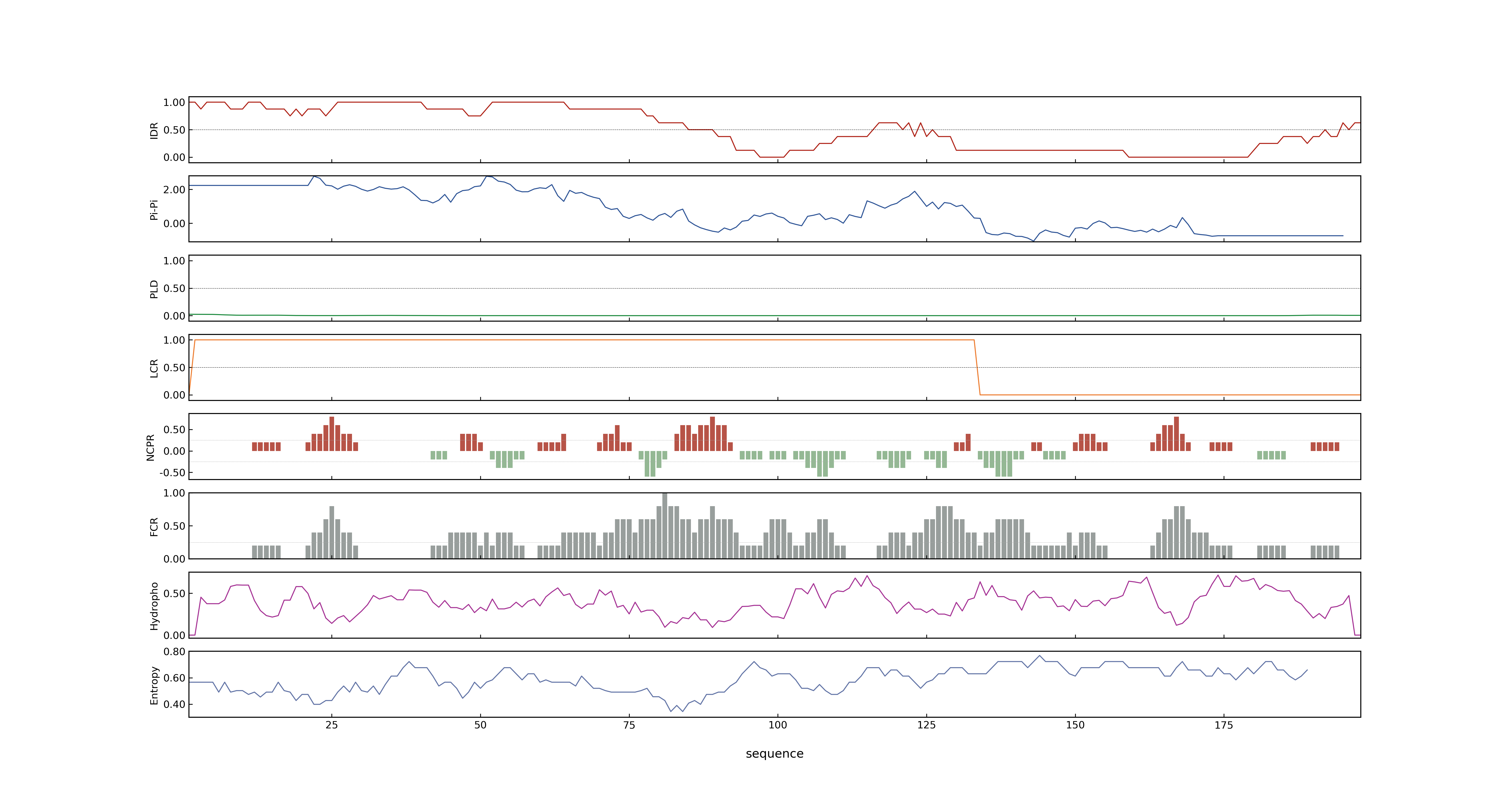The width and height of the screenshot is (1512, 806).
Task: Click the NCPR axis label
Action: [x=150, y=448]
